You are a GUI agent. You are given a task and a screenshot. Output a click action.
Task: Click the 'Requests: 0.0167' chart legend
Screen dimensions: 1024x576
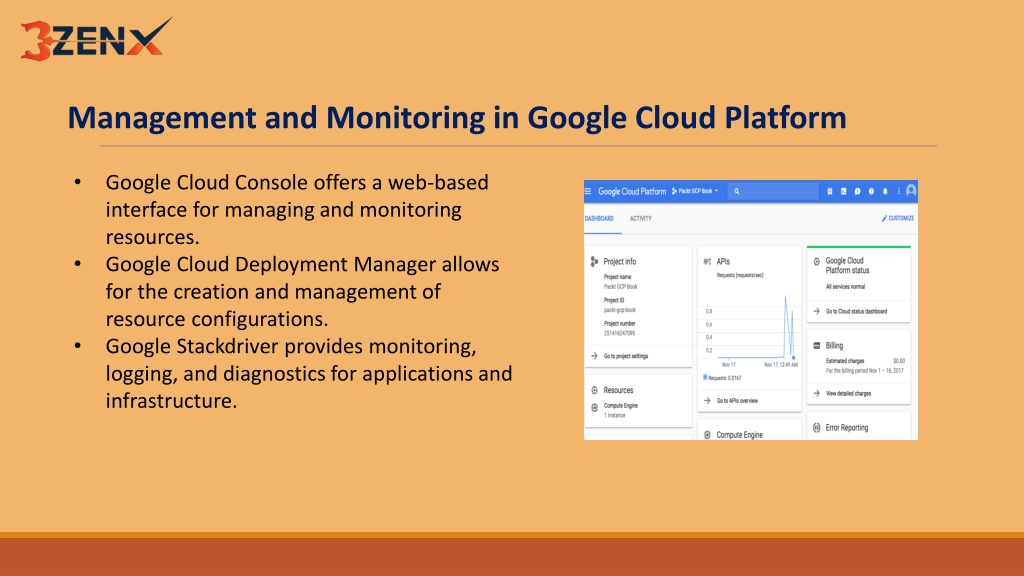[x=724, y=378]
